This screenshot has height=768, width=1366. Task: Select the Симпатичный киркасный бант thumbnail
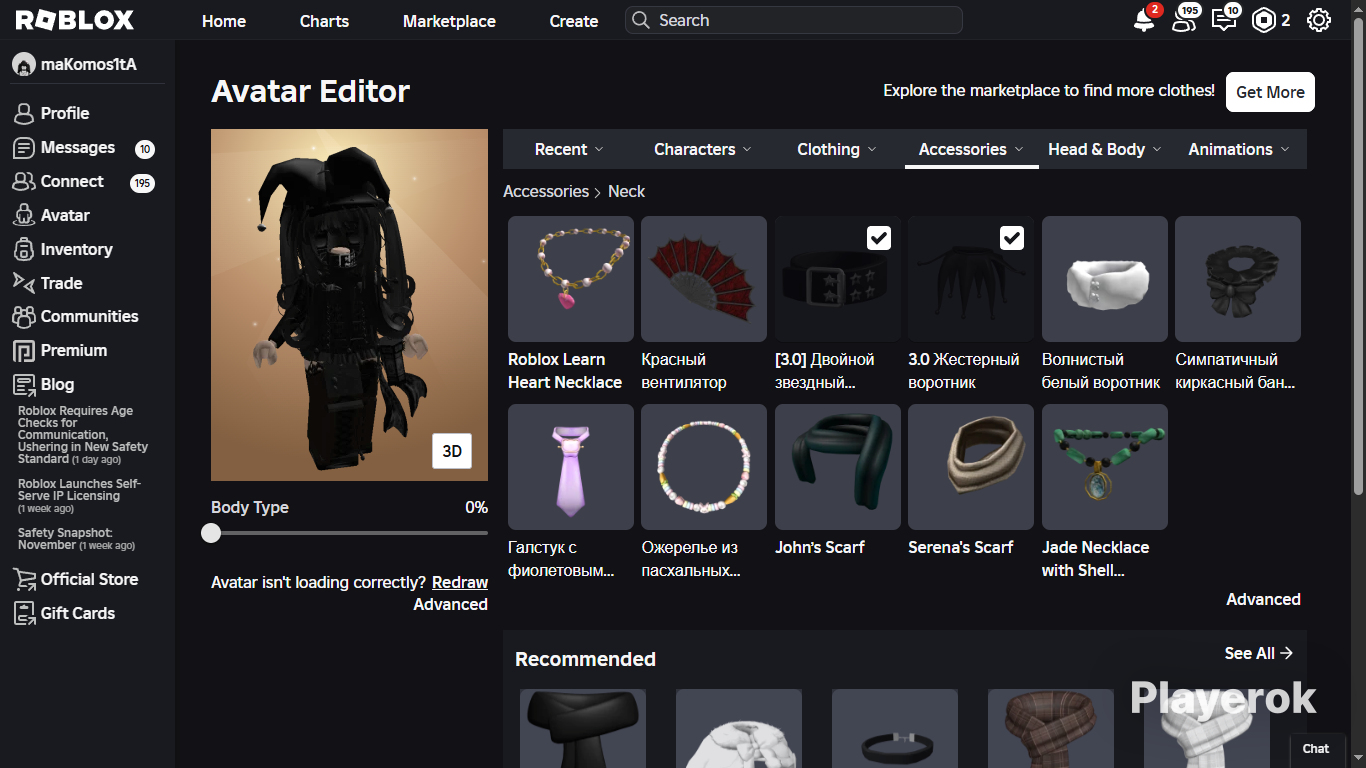click(1238, 279)
